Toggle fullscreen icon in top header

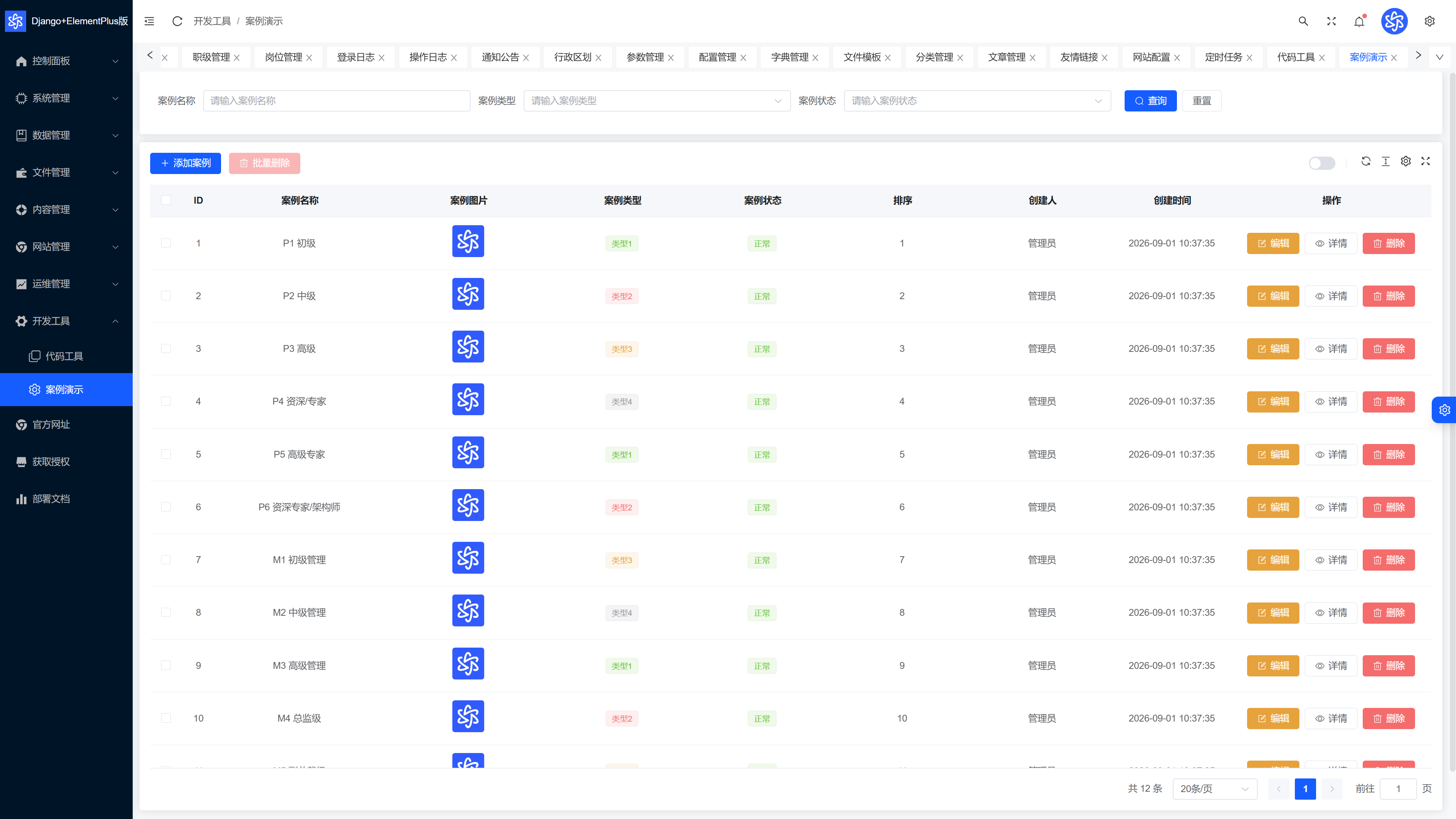pyautogui.click(x=1331, y=21)
